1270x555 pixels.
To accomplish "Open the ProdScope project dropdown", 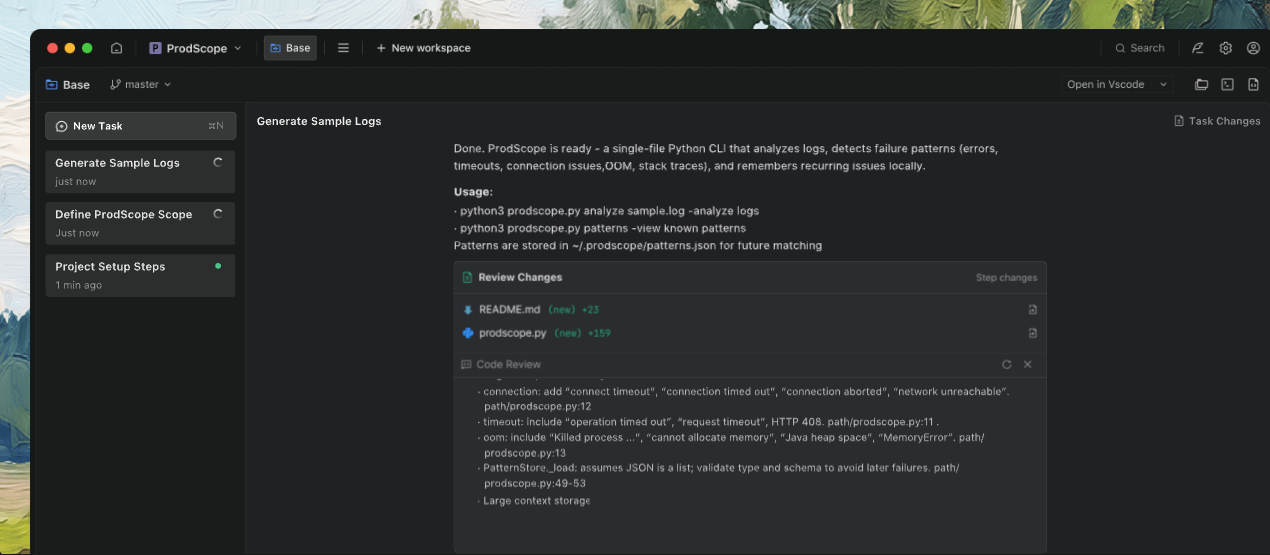I will pyautogui.click(x=196, y=48).
